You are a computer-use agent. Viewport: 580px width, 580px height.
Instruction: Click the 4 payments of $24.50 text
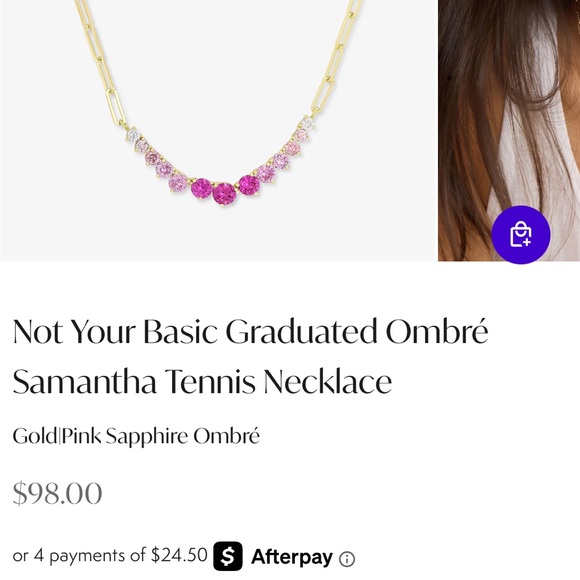tap(121, 555)
